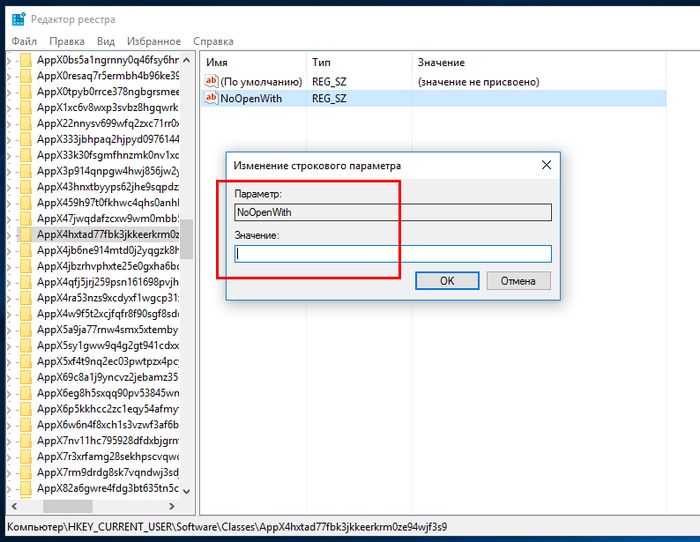700x542 pixels.
Task: Expand the AppX4jbzrhvphxte25e0gxha6b key
Action: pos(9,267)
